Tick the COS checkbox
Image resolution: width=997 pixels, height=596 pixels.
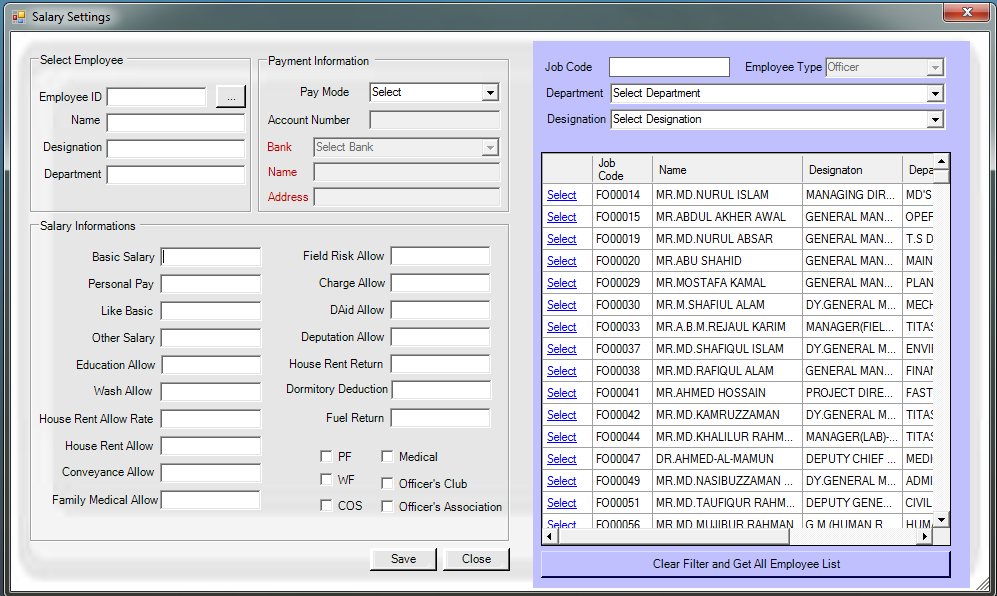tap(326, 506)
